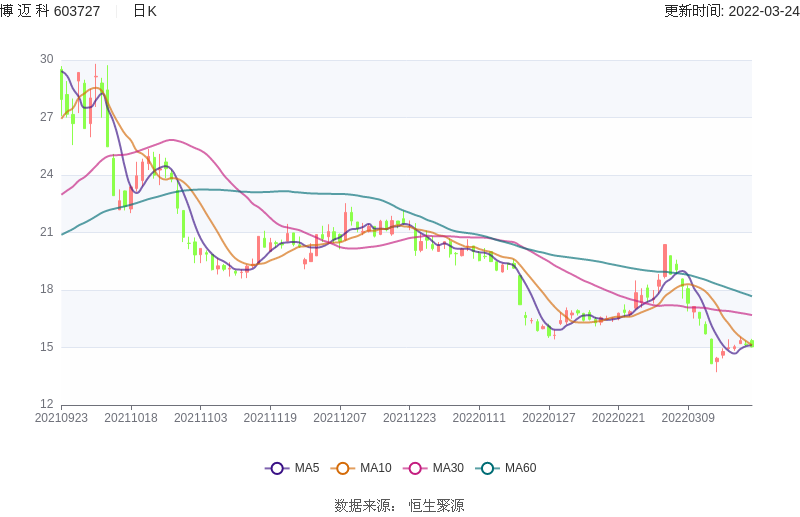Click the 30 price label on the y-axis
Screen dimensions: 800x517
tap(47, 59)
